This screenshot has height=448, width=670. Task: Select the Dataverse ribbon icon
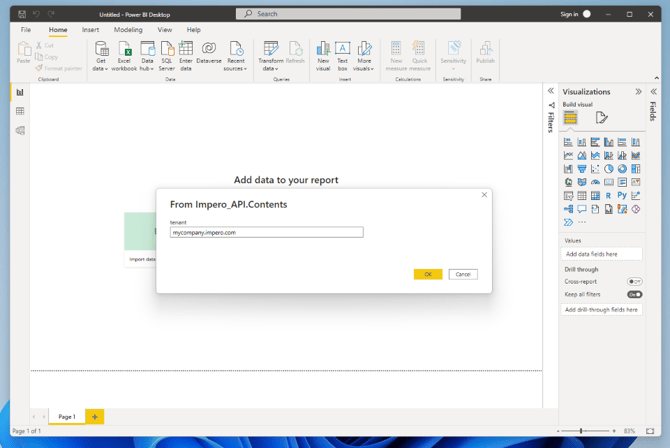[x=209, y=53]
